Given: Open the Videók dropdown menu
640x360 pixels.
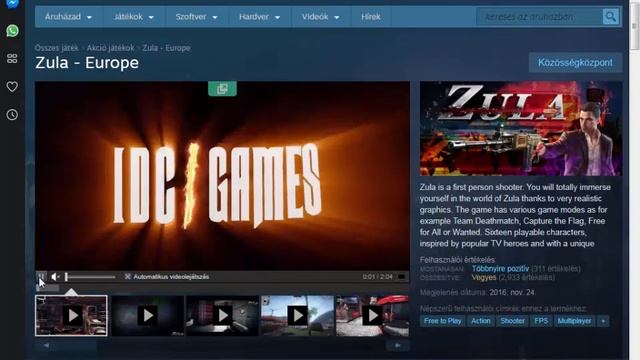Looking at the screenshot, I should point(320,17).
